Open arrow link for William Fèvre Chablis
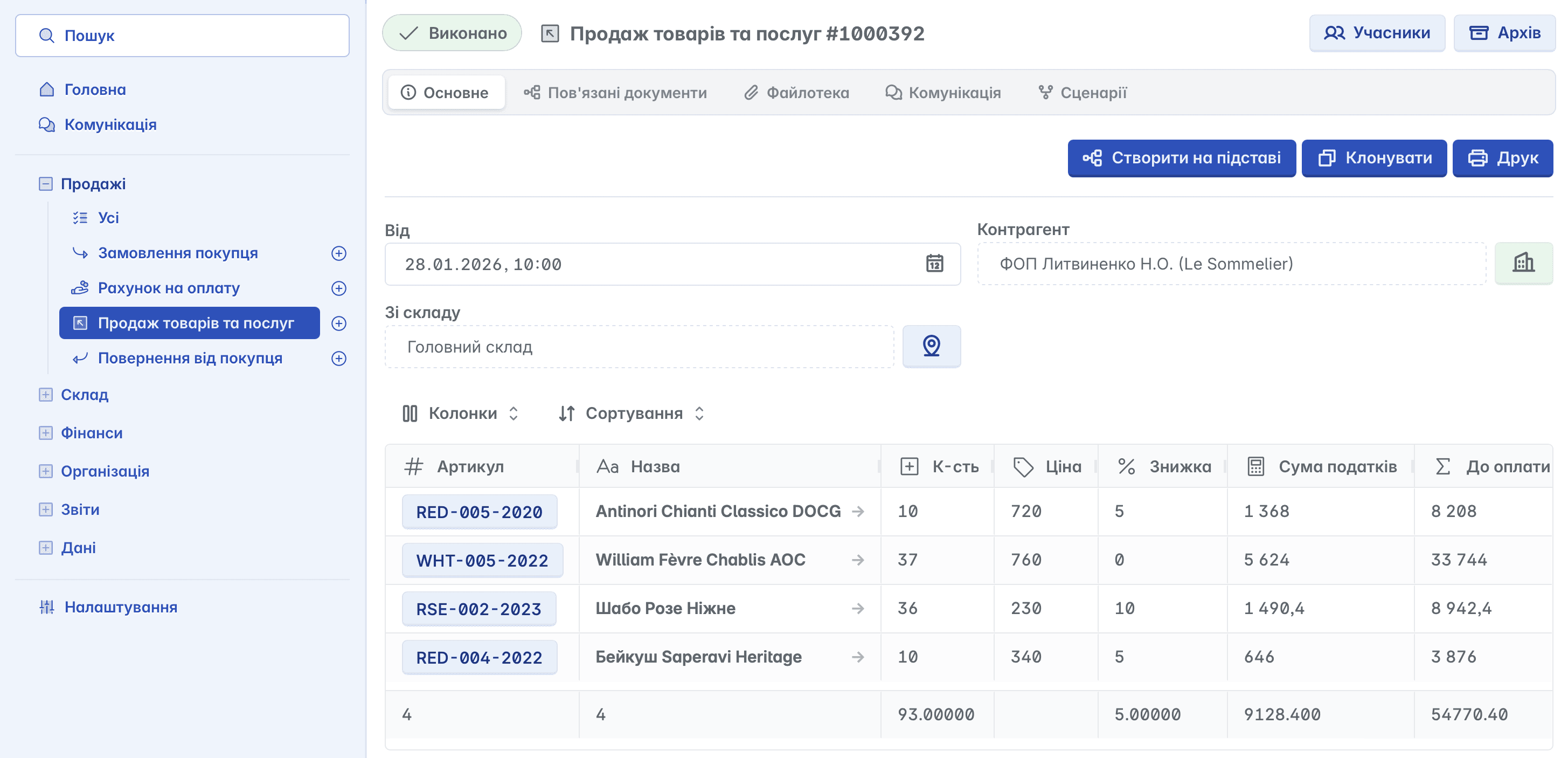 (x=858, y=560)
